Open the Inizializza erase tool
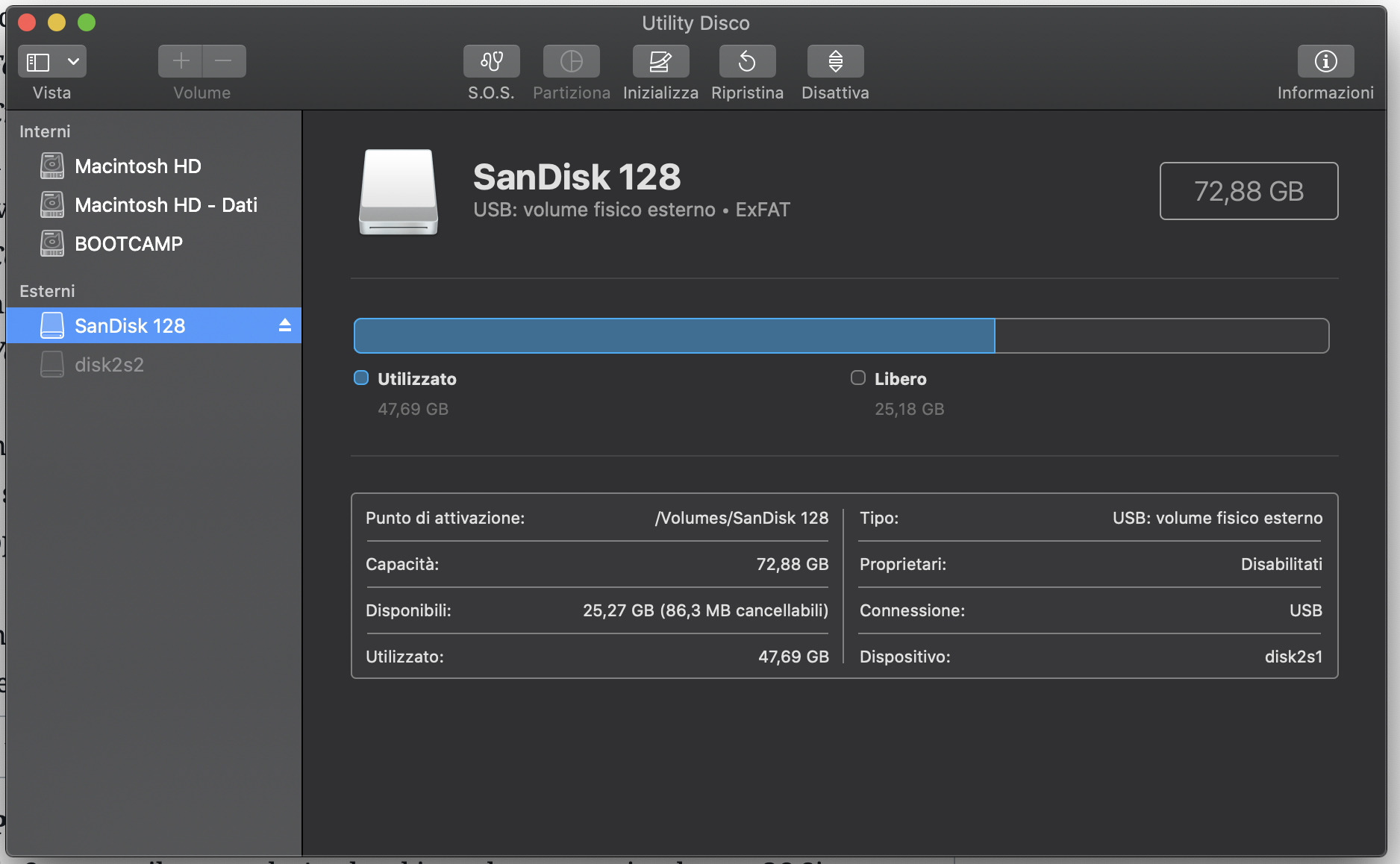This screenshot has height=864, width=1400. [x=660, y=61]
